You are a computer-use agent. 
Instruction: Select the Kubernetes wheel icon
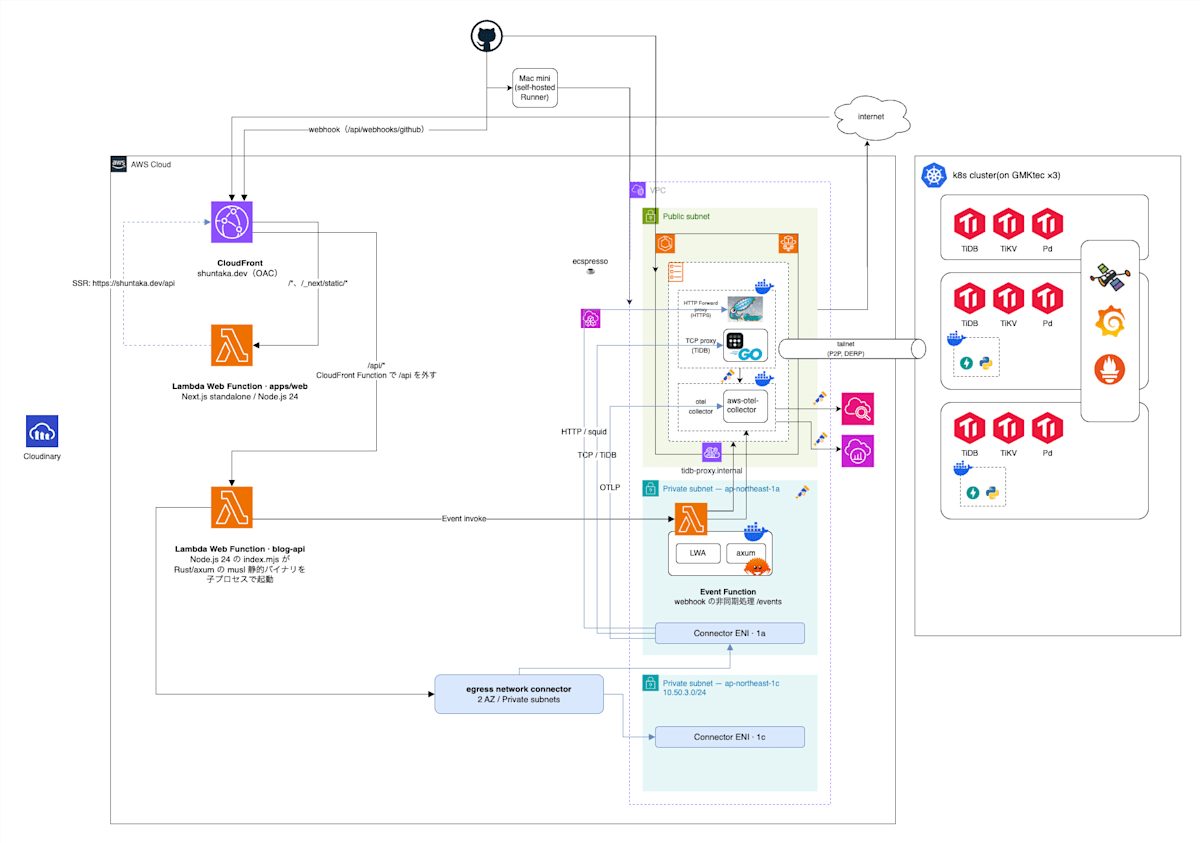click(934, 176)
